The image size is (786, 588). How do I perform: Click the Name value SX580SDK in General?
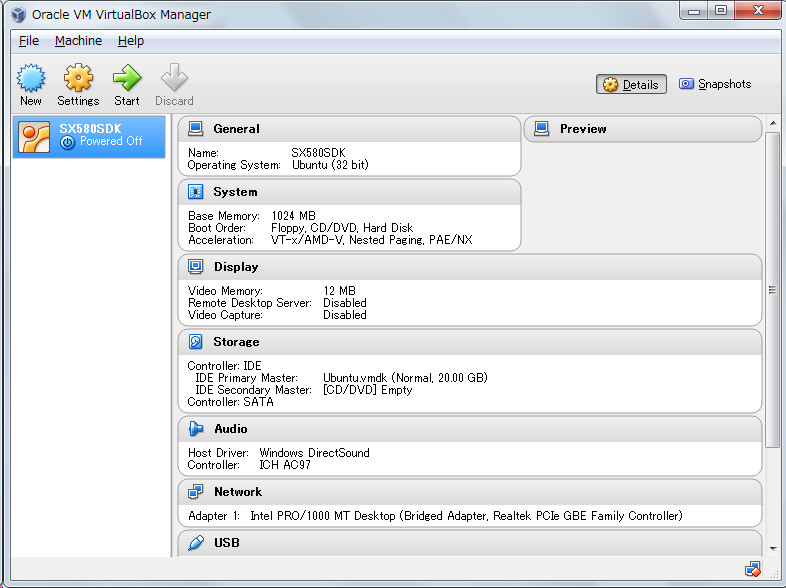pyautogui.click(x=318, y=152)
